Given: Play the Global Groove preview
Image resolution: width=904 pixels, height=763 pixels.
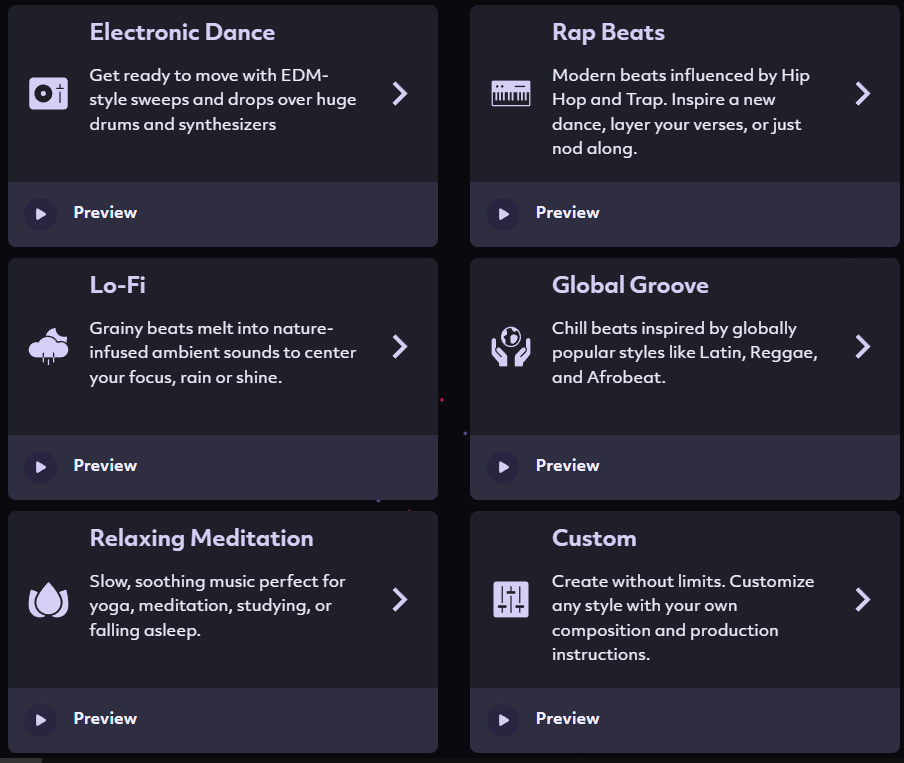Looking at the screenshot, I should pyautogui.click(x=503, y=467).
